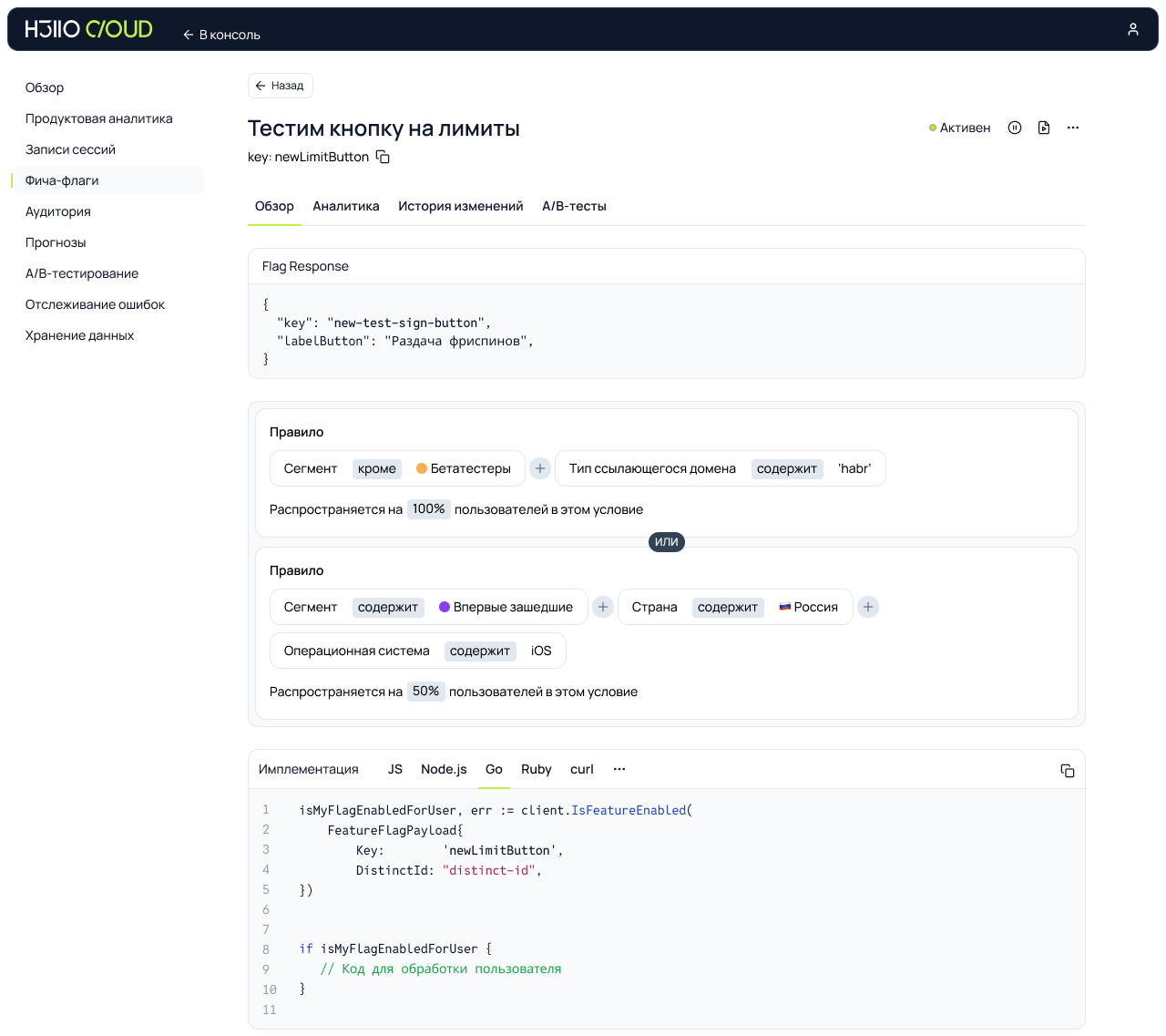The height and width of the screenshot is (1036, 1166).
Task: Open the История изменений tab
Action: tap(460, 206)
